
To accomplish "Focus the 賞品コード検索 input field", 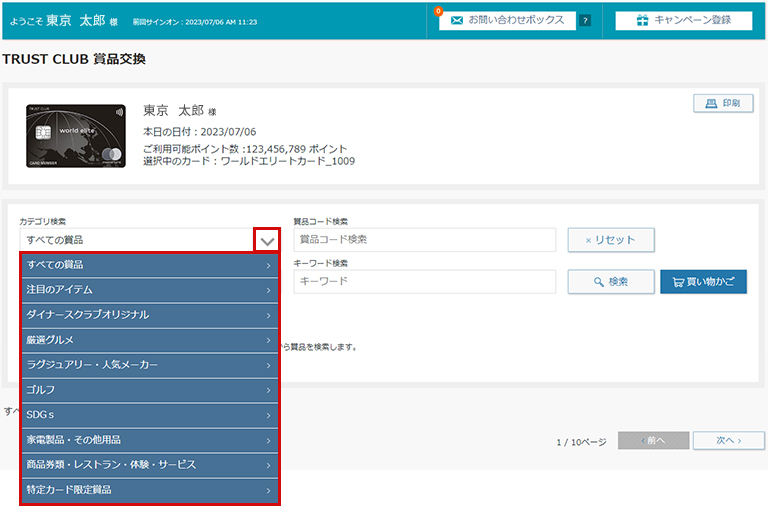I will (x=425, y=240).
